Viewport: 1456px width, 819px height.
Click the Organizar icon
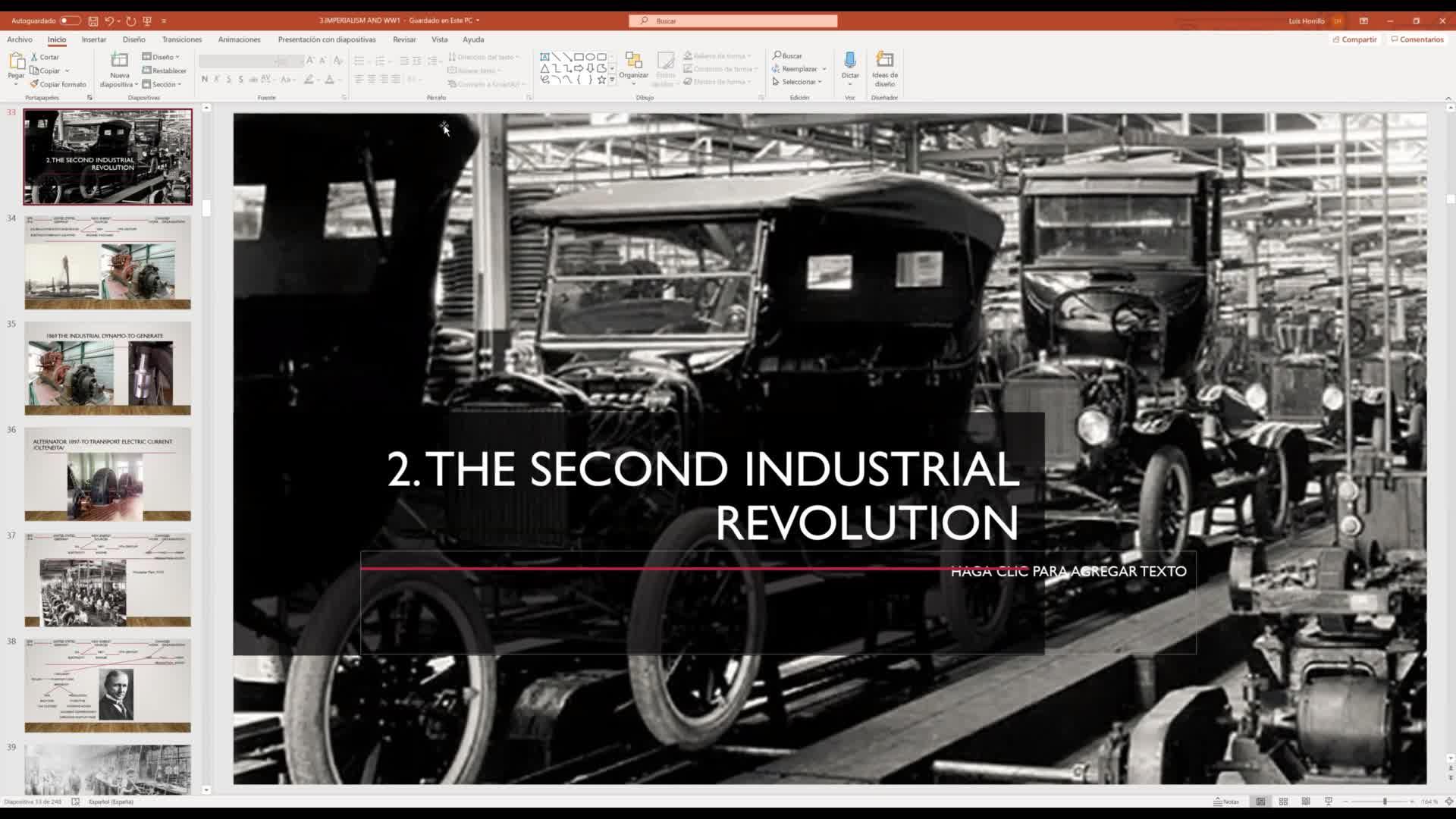point(633,61)
